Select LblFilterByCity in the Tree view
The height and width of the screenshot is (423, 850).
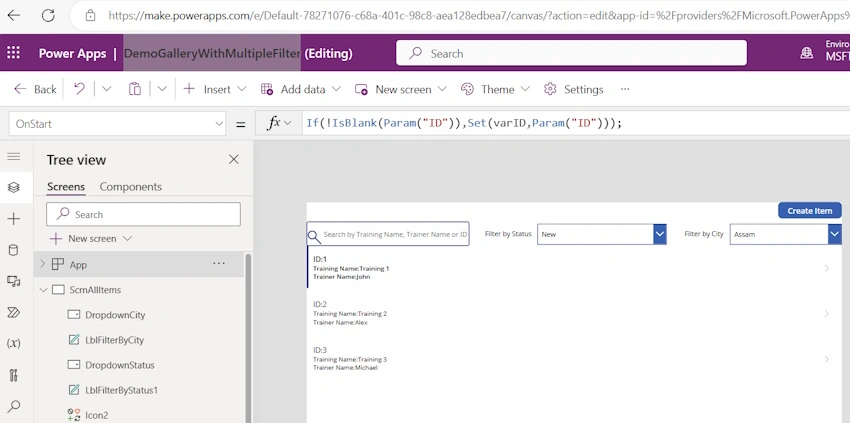click(x=114, y=340)
